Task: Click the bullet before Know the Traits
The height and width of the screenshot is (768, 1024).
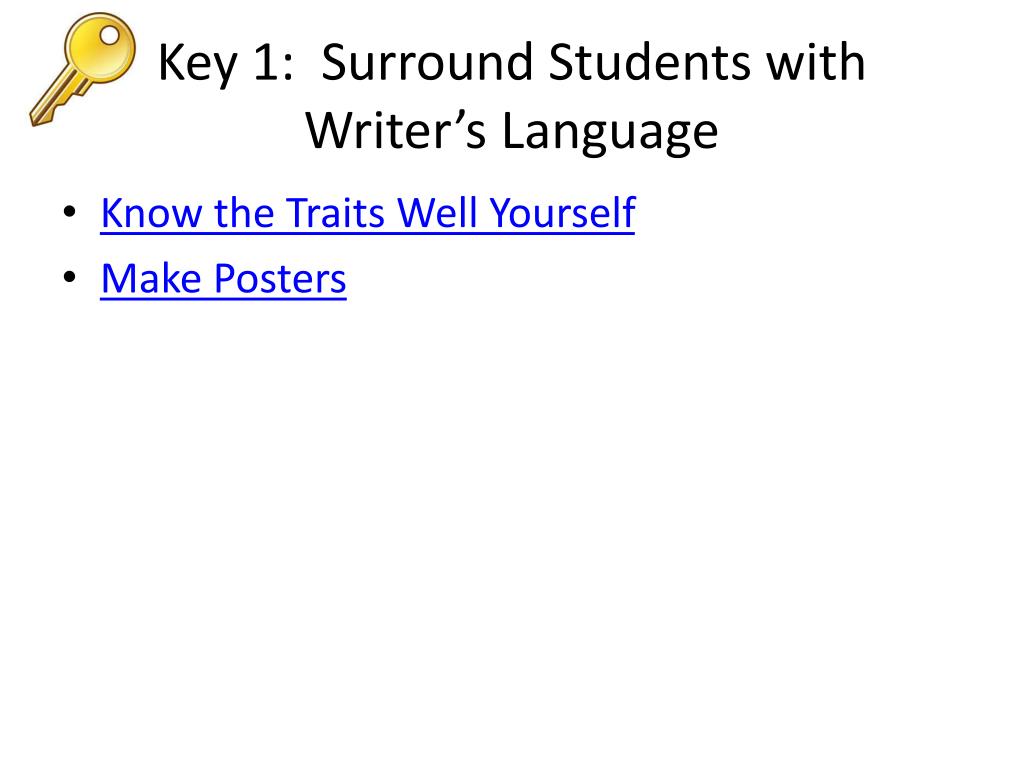Action: tap(70, 212)
